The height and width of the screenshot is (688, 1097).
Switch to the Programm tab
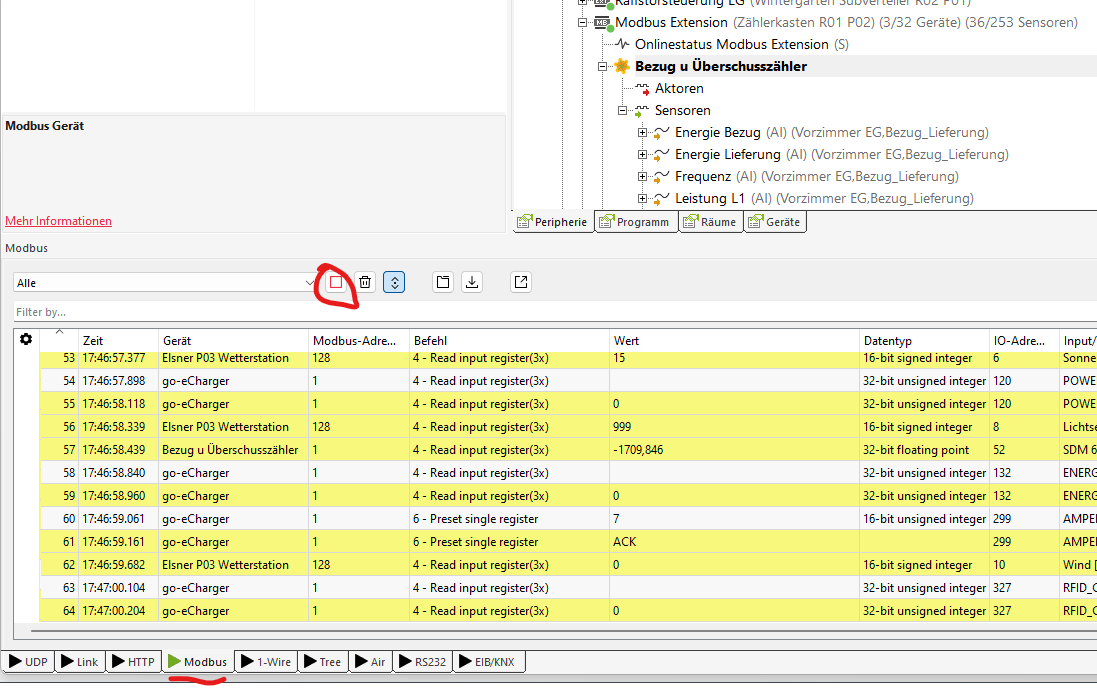(x=636, y=222)
